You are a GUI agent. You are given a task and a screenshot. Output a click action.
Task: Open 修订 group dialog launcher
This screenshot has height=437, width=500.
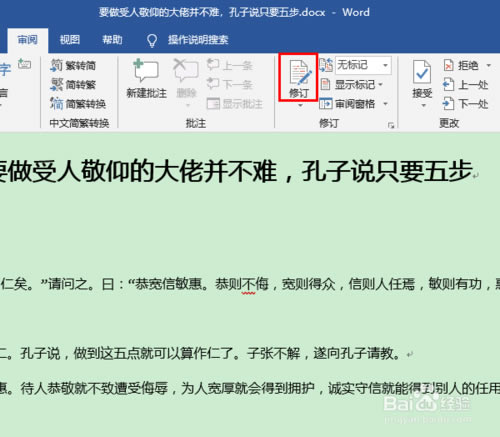pos(391,125)
